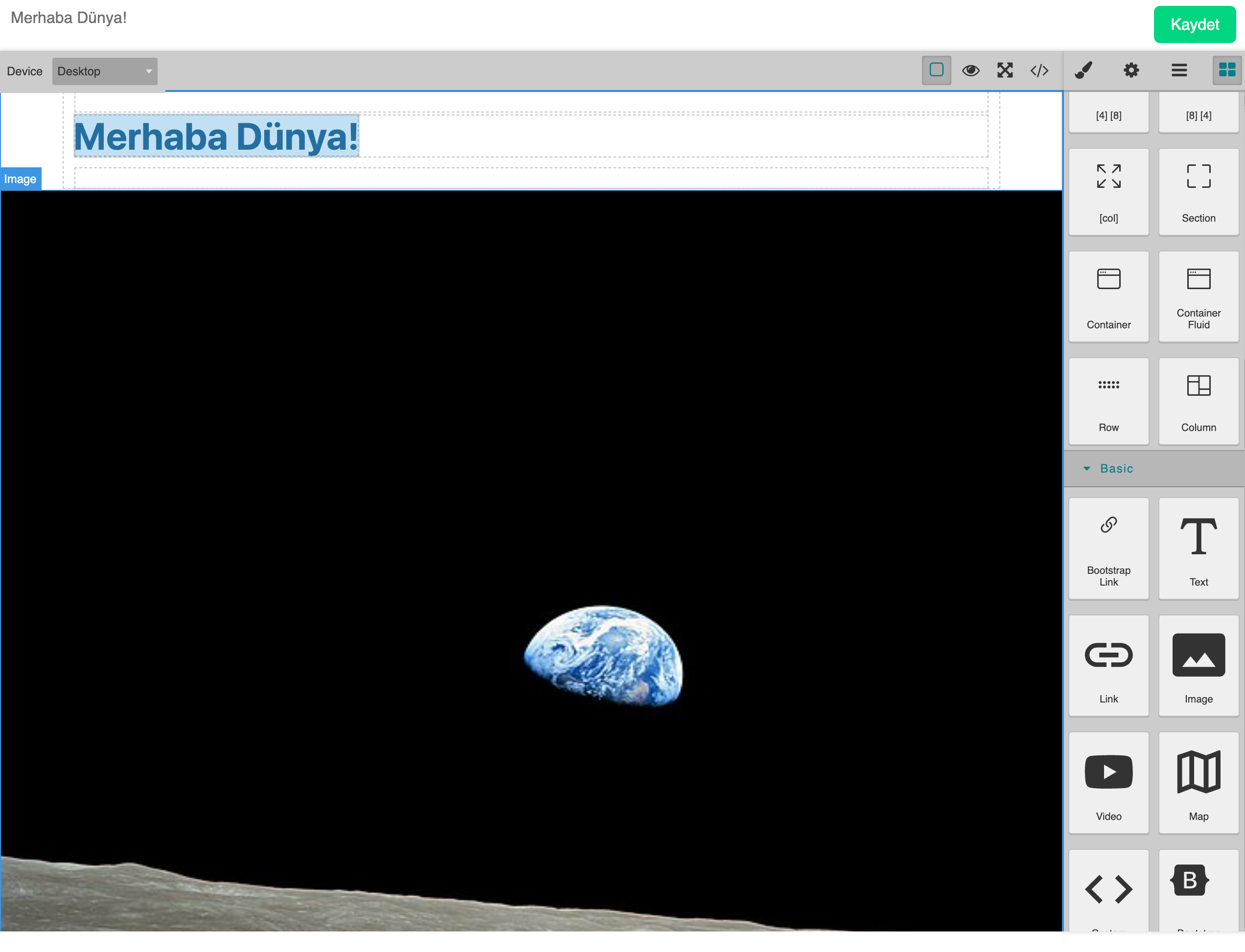This screenshot has height=952, width=1245.
Task: Toggle component outline view square icon
Action: (936, 70)
